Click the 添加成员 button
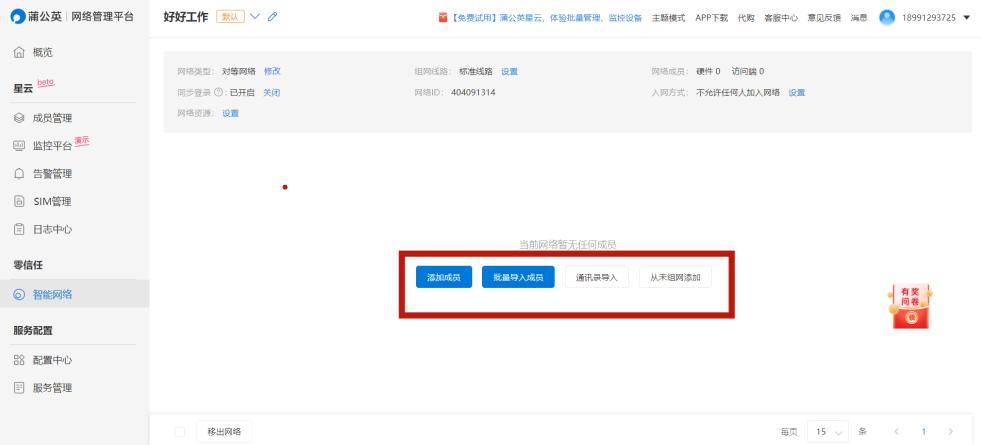 [x=444, y=277]
